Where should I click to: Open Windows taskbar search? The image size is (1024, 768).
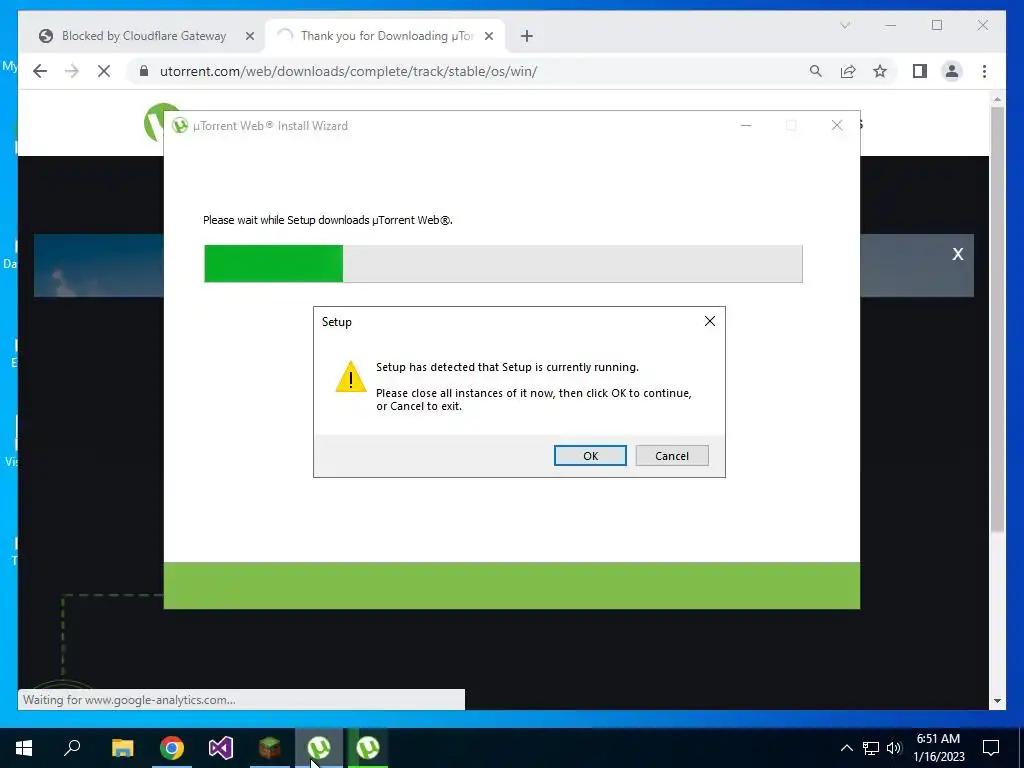(x=72, y=748)
